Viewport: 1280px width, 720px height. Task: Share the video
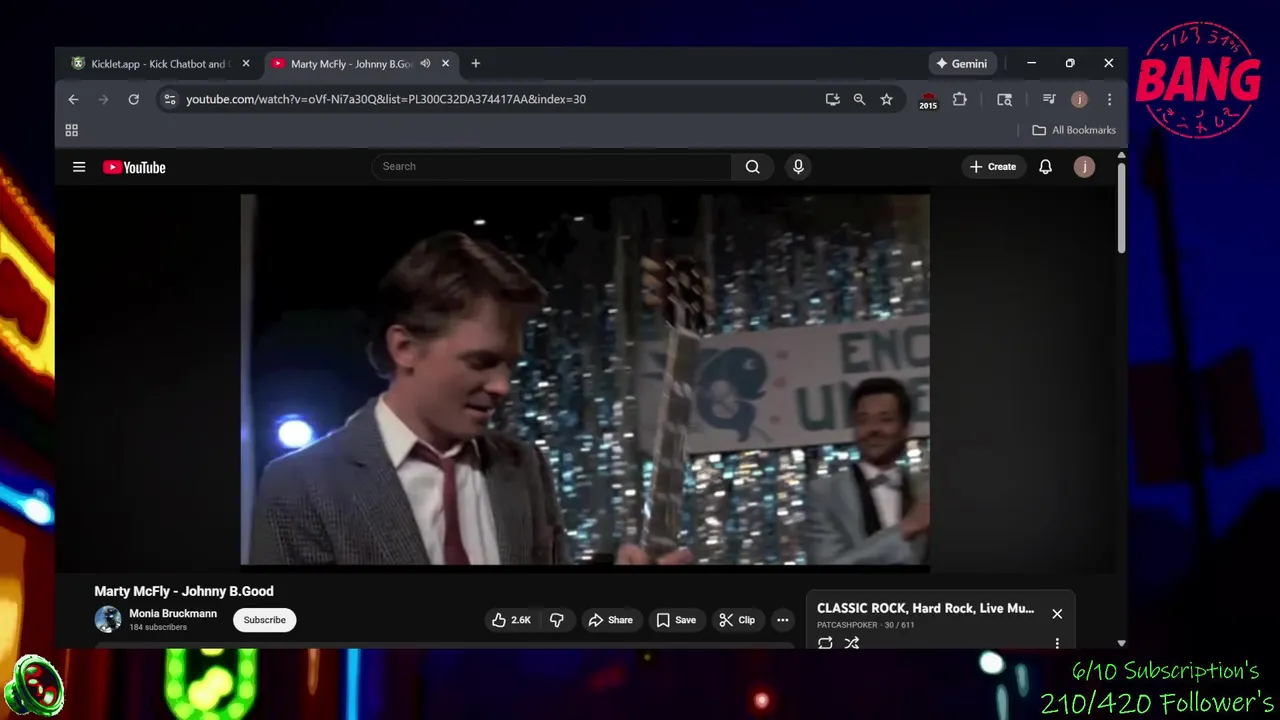click(x=610, y=620)
